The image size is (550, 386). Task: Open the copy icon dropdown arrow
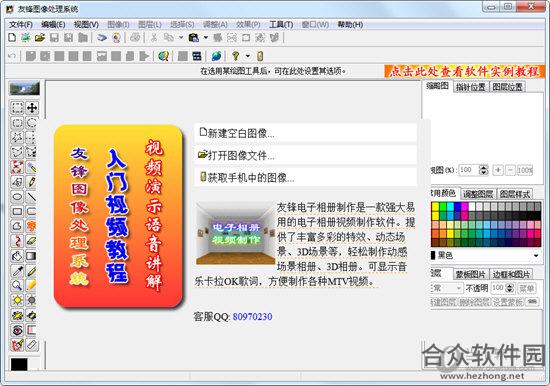click(181, 38)
